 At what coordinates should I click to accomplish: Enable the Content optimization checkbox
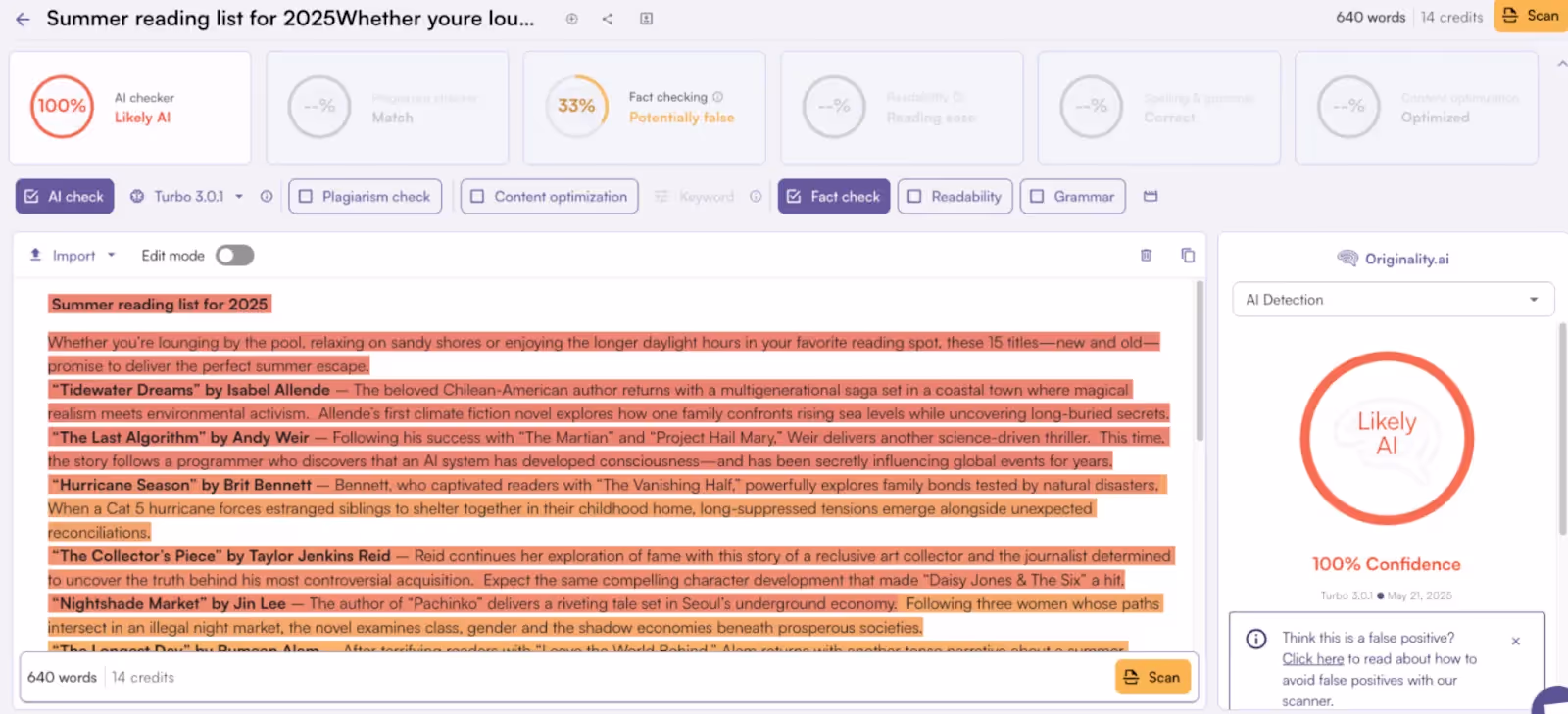(x=549, y=196)
